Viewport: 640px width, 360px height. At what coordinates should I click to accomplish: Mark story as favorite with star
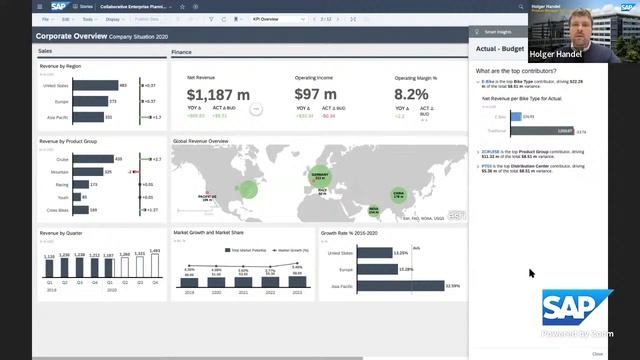[182, 7]
